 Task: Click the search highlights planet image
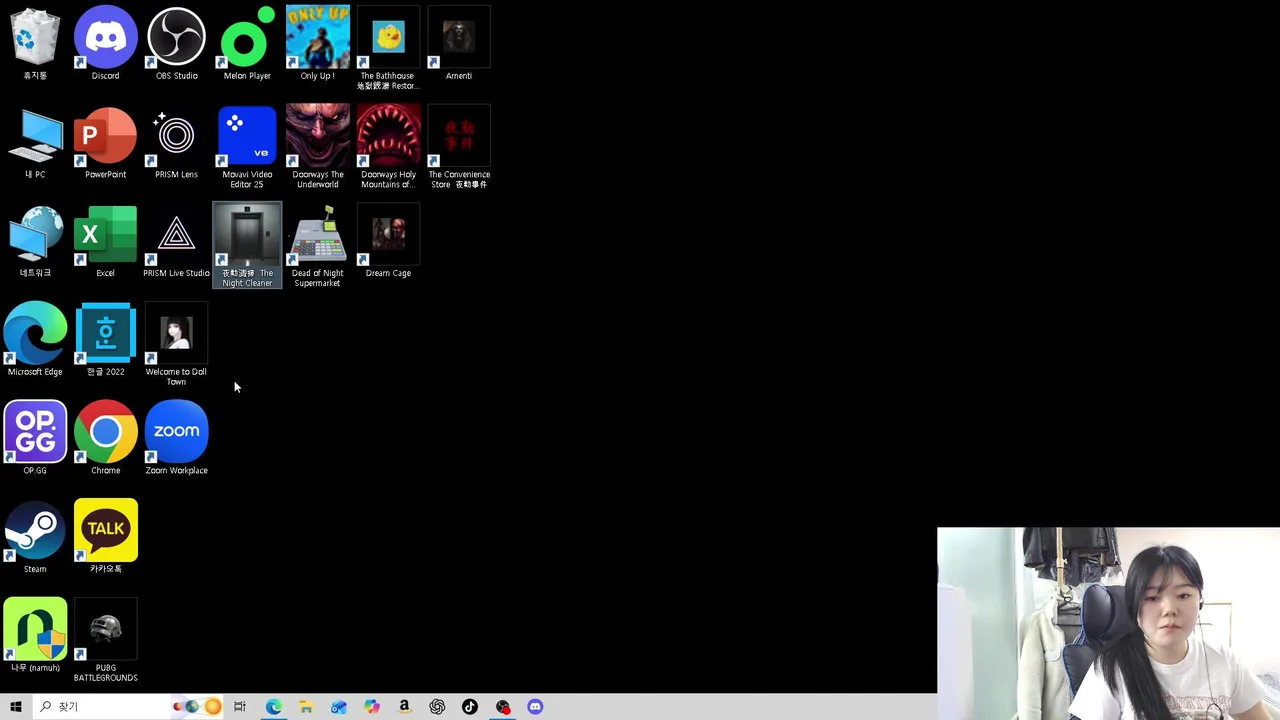point(196,707)
